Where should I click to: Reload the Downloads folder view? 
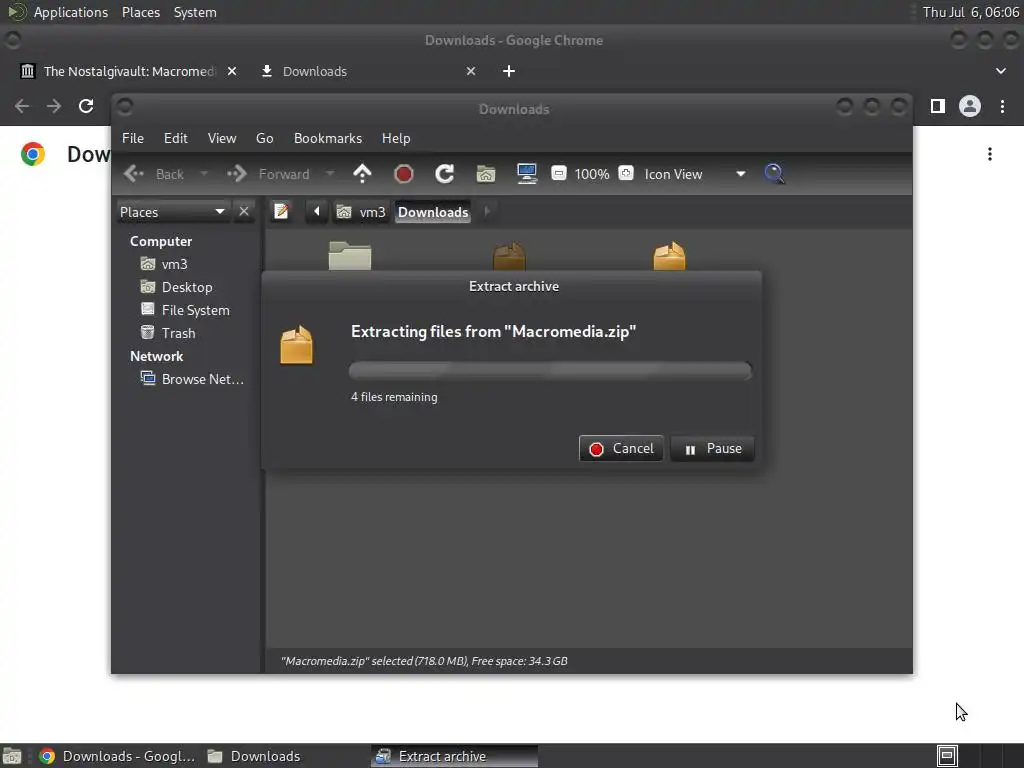click(x=445, y=174)
